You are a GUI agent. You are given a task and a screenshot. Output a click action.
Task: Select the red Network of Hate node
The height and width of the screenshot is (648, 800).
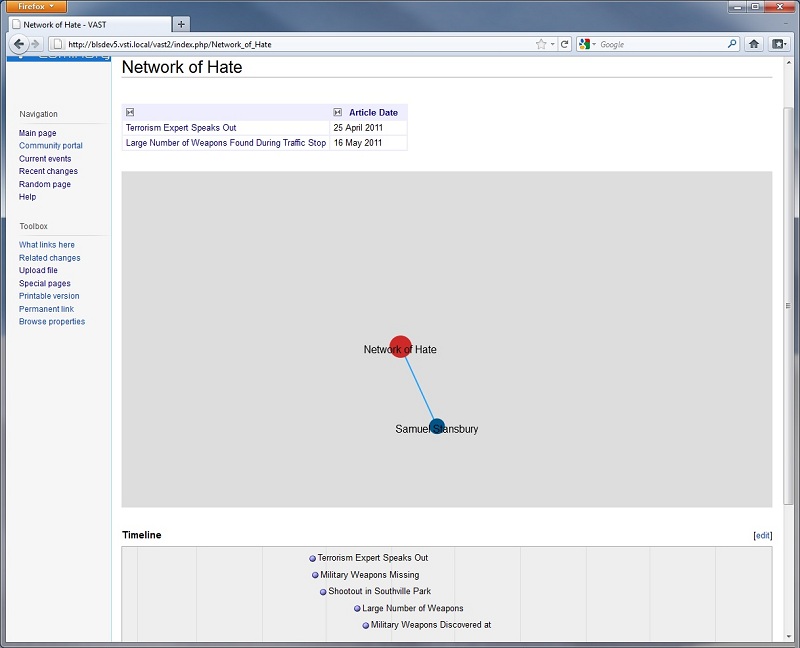pyautogui.click(x=401, y=346)
